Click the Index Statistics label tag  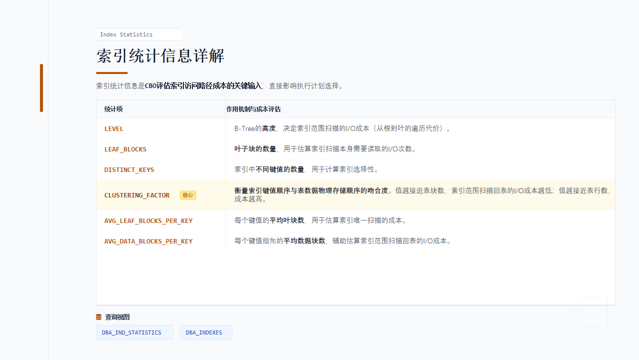pos(139,35)
